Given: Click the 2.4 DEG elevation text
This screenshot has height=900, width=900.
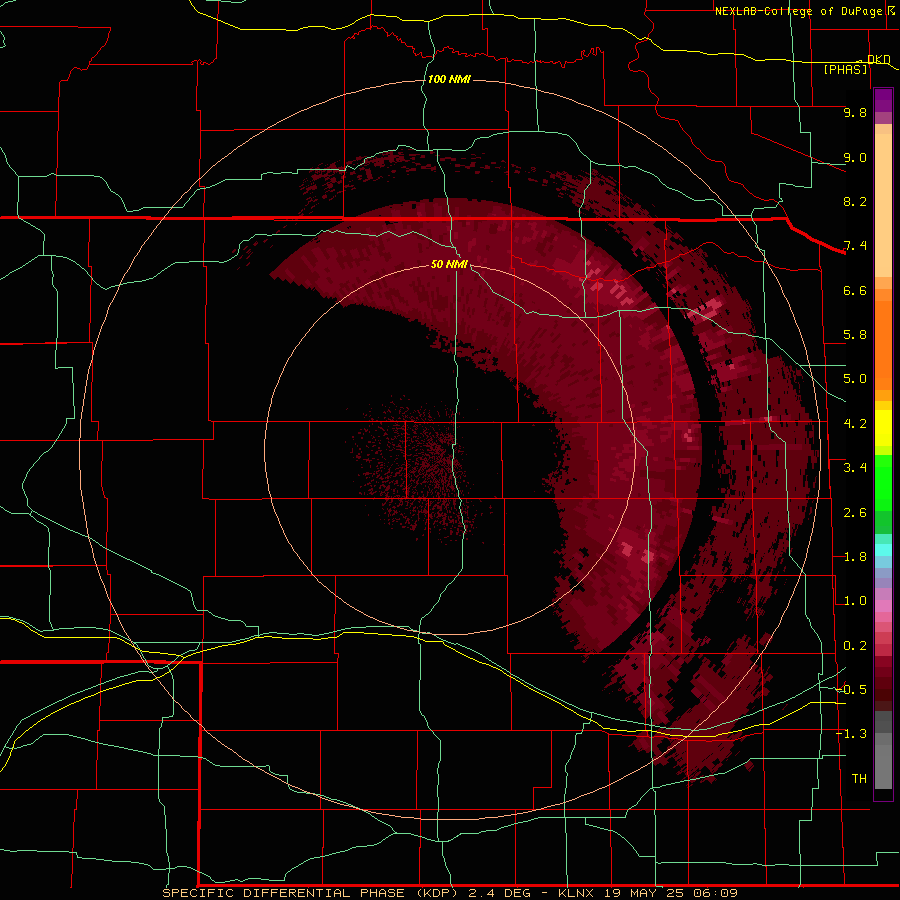Looking at the screenshot, I should click(499, 893).
